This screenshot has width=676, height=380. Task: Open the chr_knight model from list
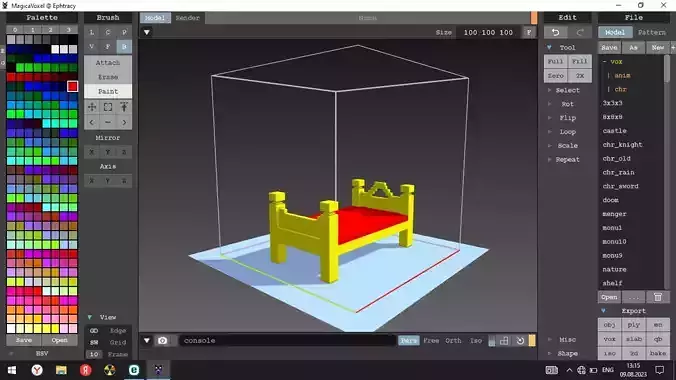coord(622,145)
